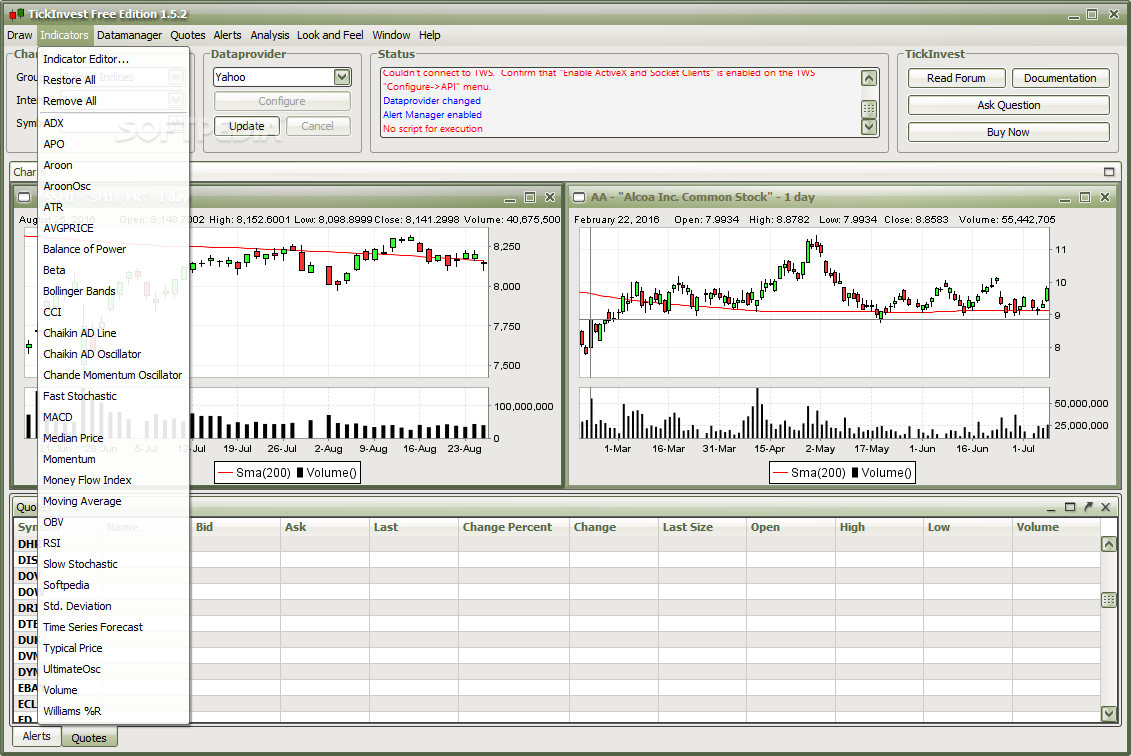Open the Quotes menu in menu bar

(x=188, y=35)
